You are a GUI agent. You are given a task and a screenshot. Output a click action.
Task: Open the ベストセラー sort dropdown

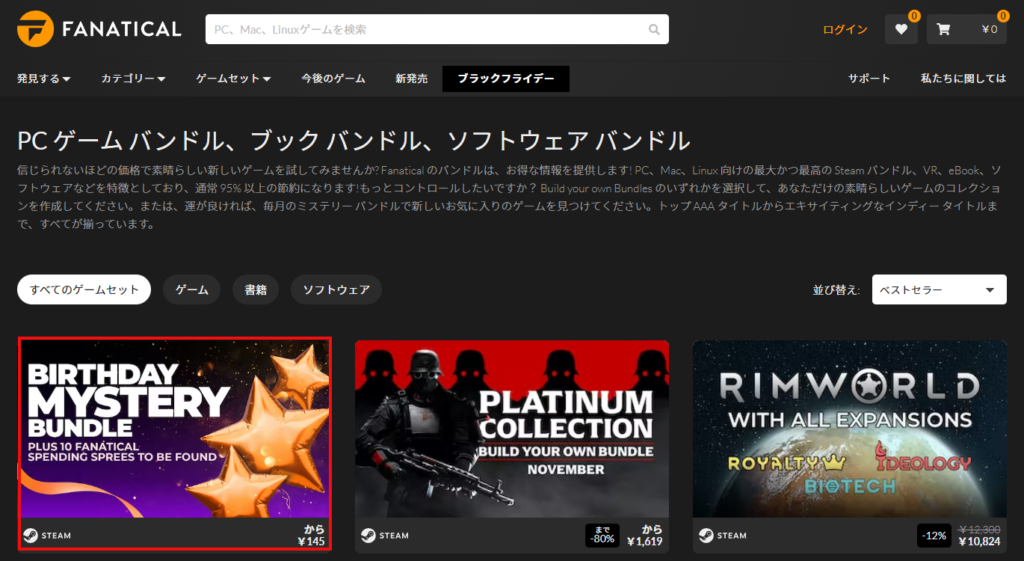939,290
